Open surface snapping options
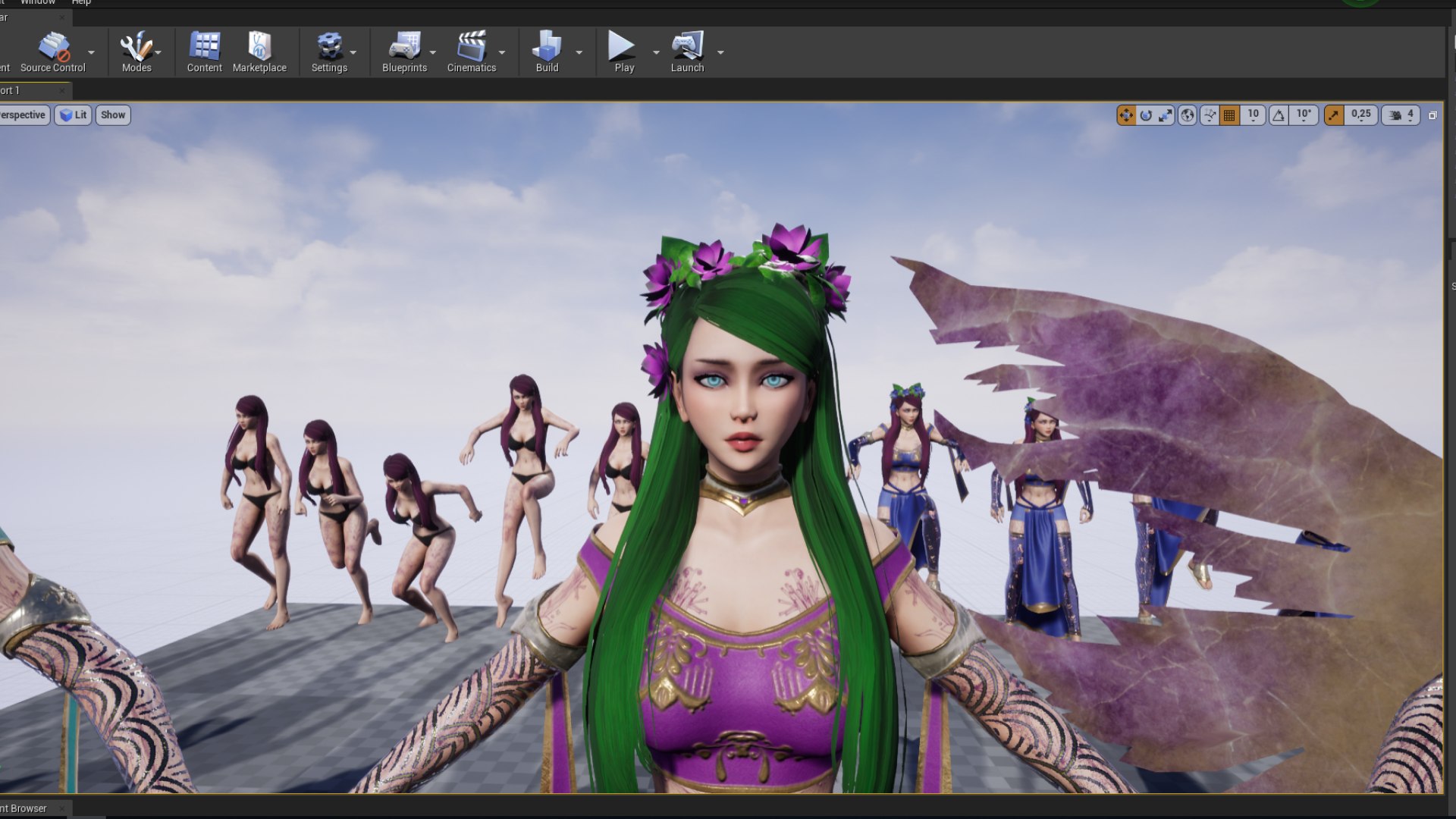The width and height of the screenshot is (1456, 819). pos(1210,115)
